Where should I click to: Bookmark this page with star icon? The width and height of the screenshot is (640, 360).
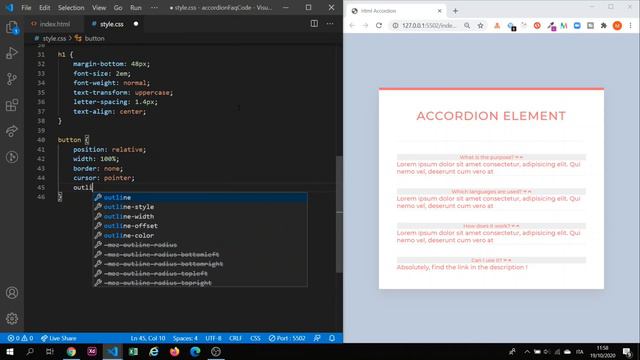coord(480,25)
